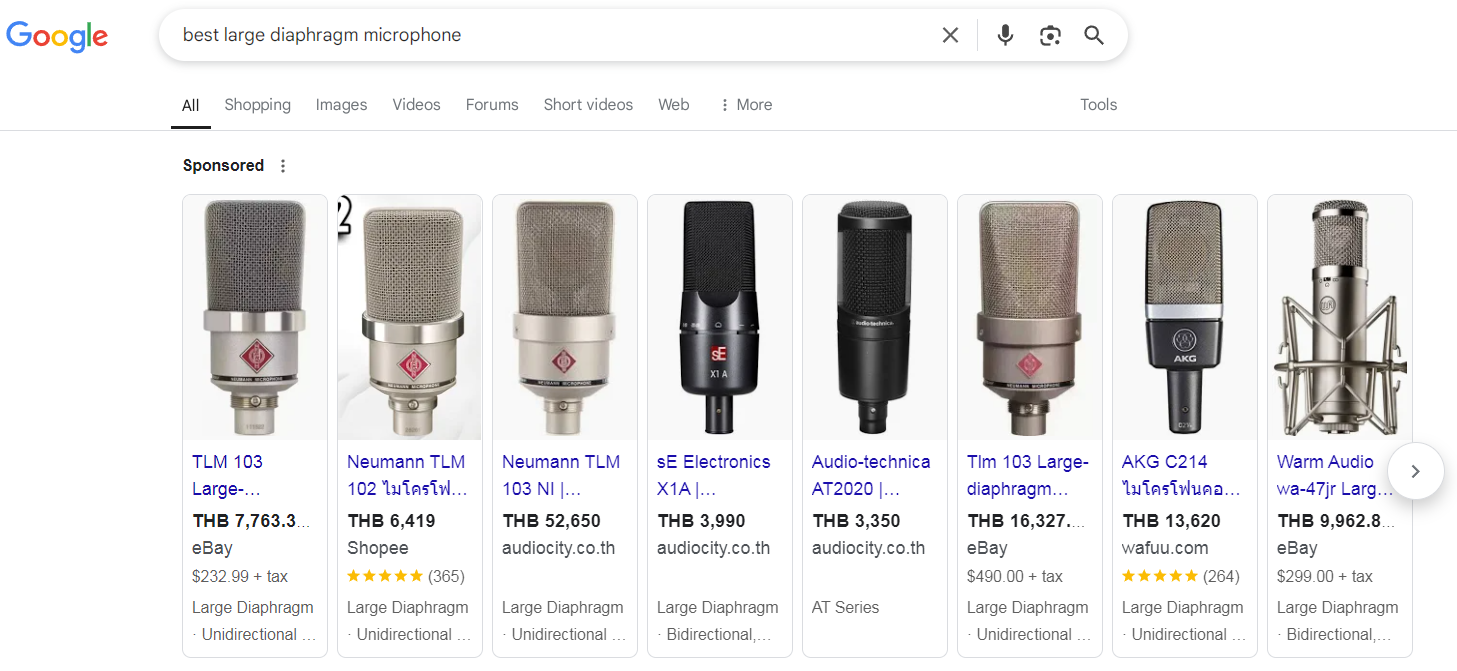Click the $232.99 + tax text

point(240,576)
